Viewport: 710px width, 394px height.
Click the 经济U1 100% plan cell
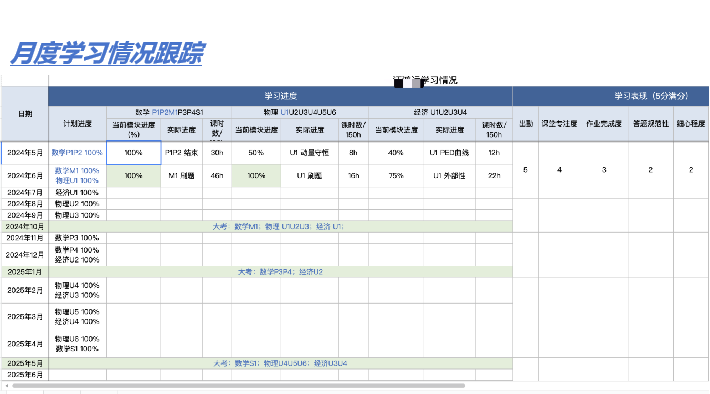77,192
